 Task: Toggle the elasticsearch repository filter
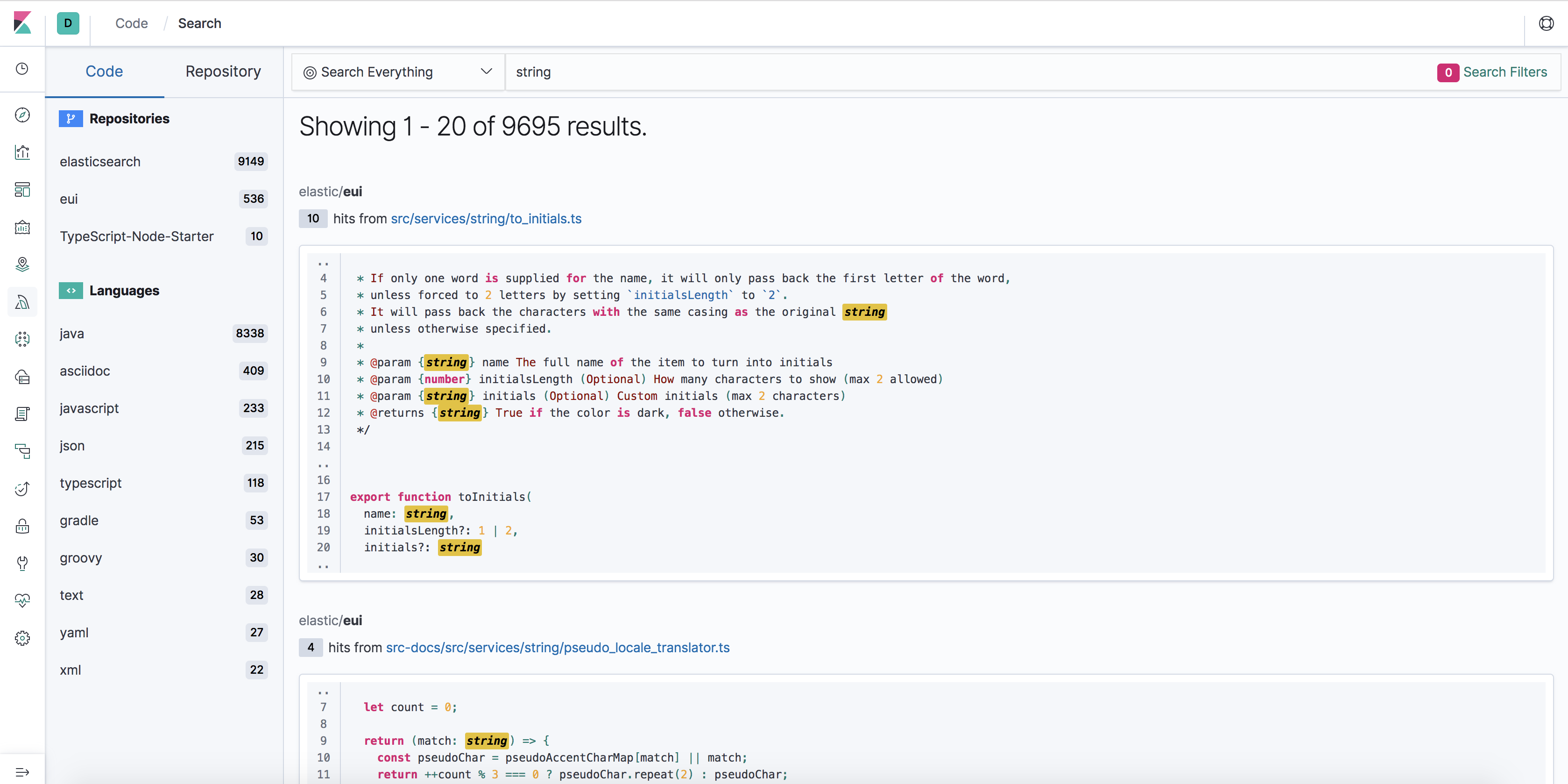tap(100, 162)
